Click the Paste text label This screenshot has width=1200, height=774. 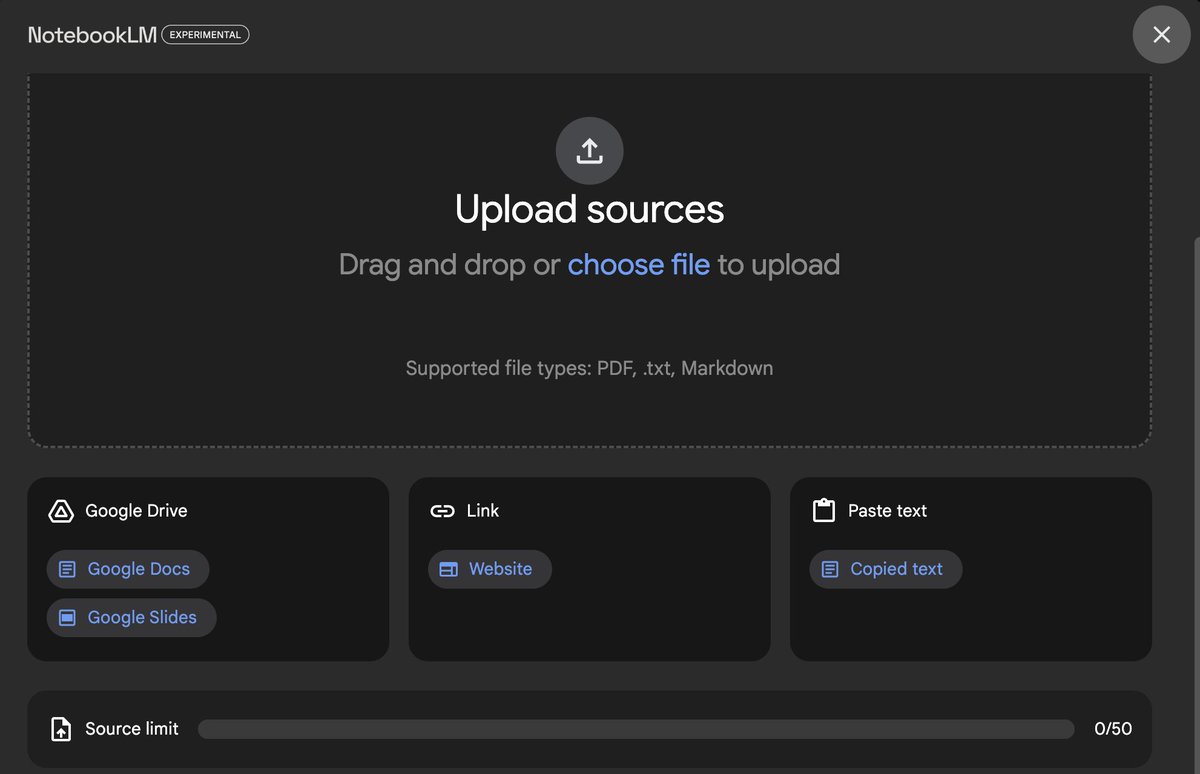(888, 511)
